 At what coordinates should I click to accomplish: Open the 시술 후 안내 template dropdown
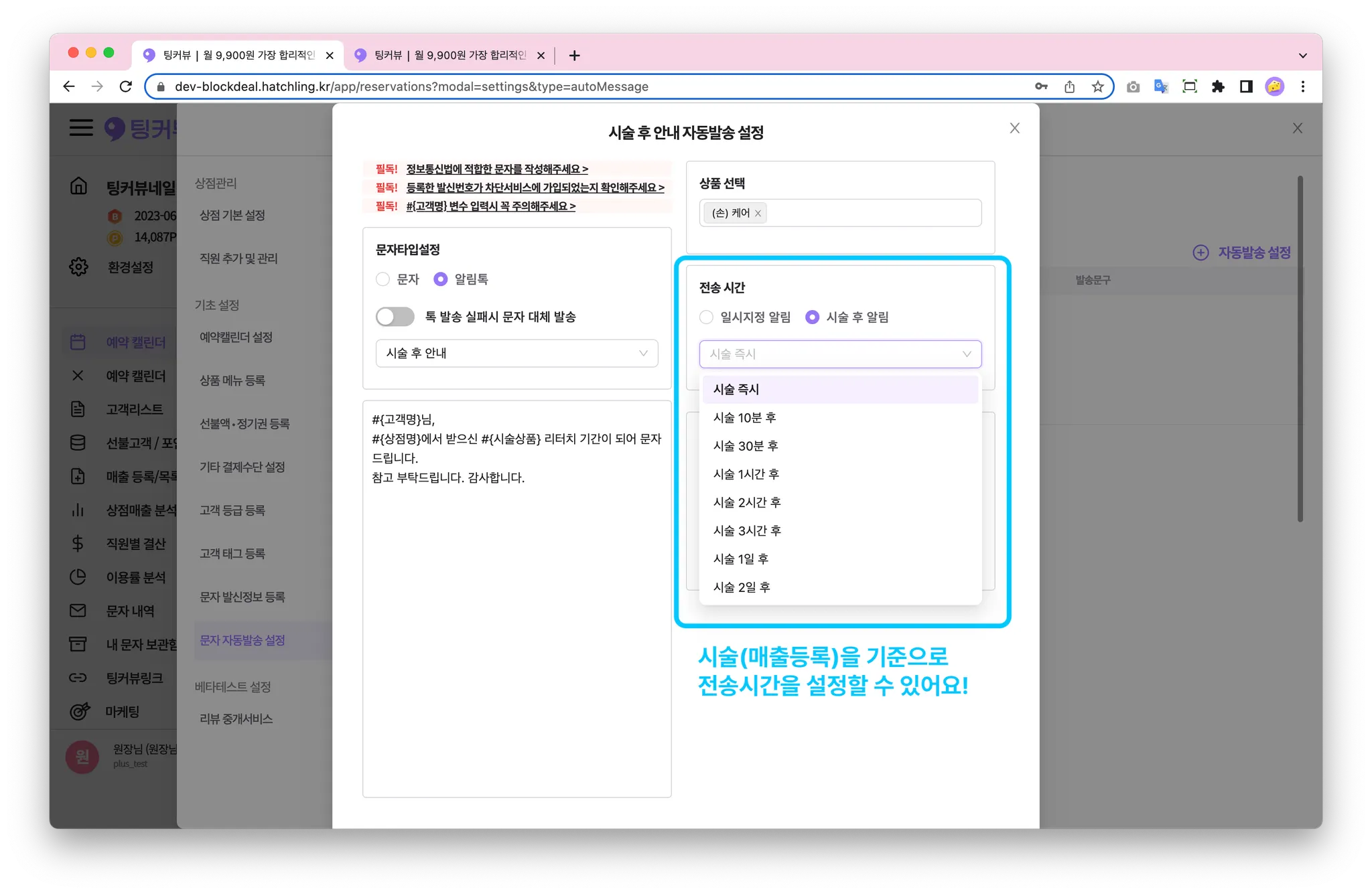(x=517, y=354)
